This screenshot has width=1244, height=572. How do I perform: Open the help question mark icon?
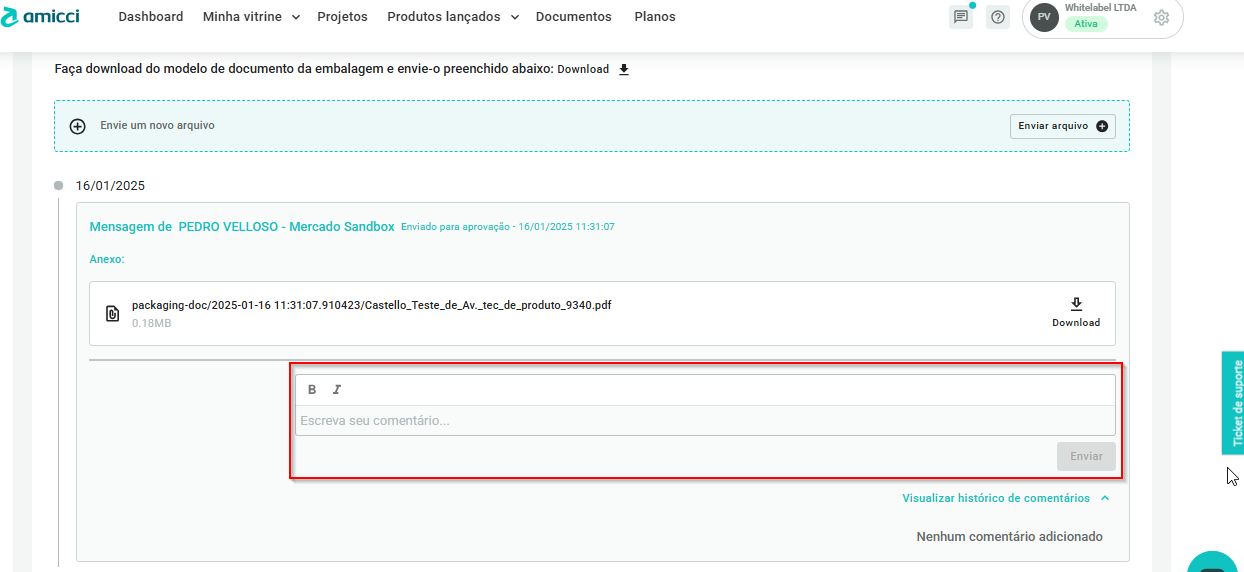(x=997, y=17)
